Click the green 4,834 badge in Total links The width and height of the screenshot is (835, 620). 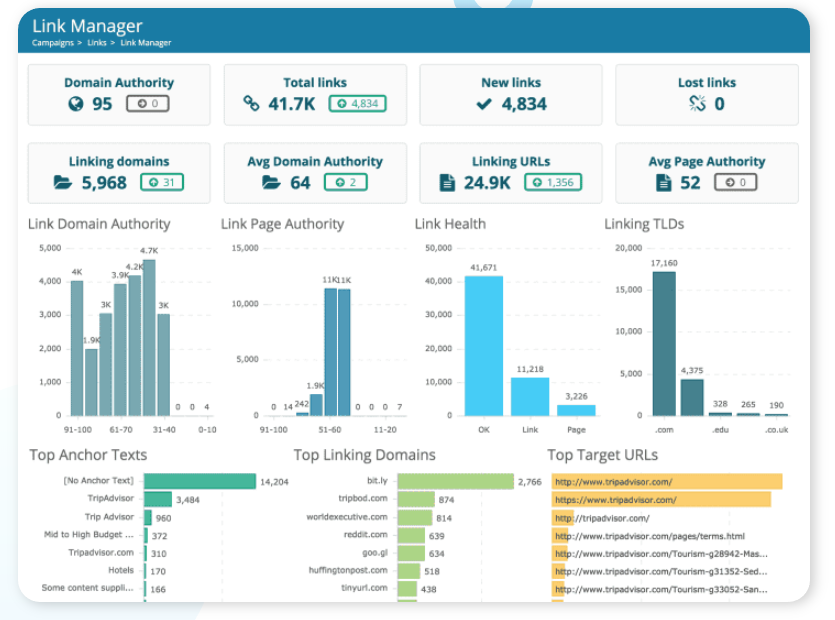[x=357, y=103]
